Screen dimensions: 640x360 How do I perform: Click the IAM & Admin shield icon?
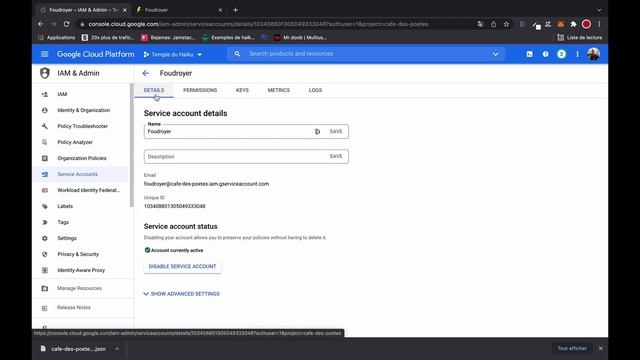pos(45,73)
